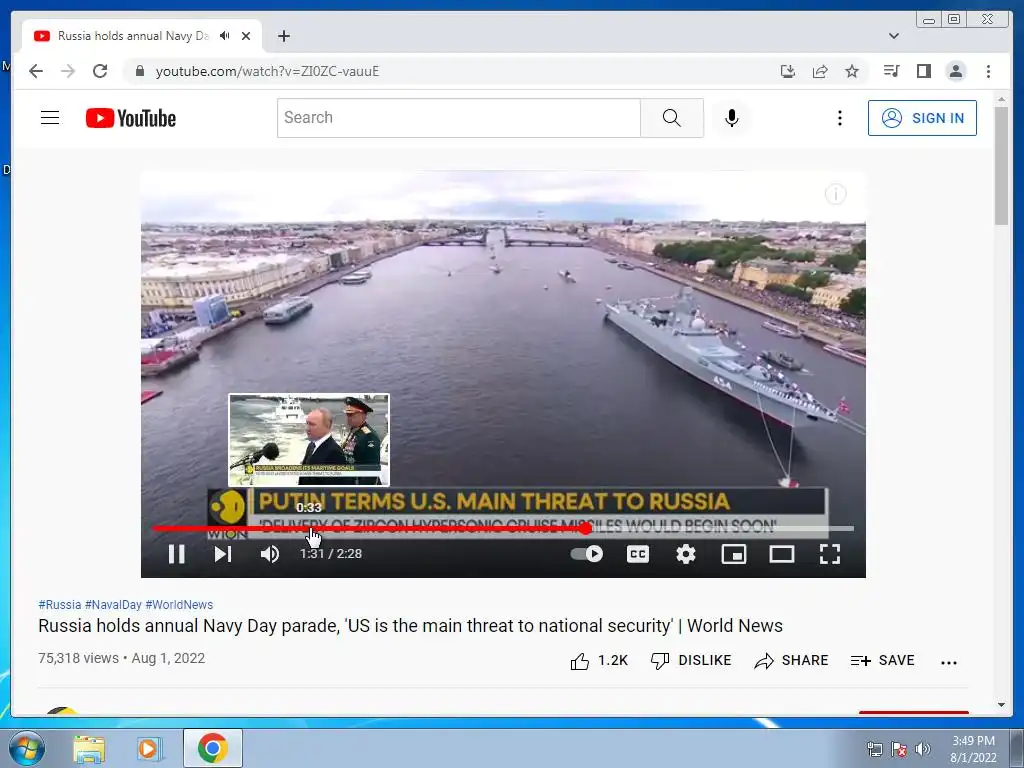Open the video settings gear
This screenshot has height=768, width=1024.
coord(686,554)
